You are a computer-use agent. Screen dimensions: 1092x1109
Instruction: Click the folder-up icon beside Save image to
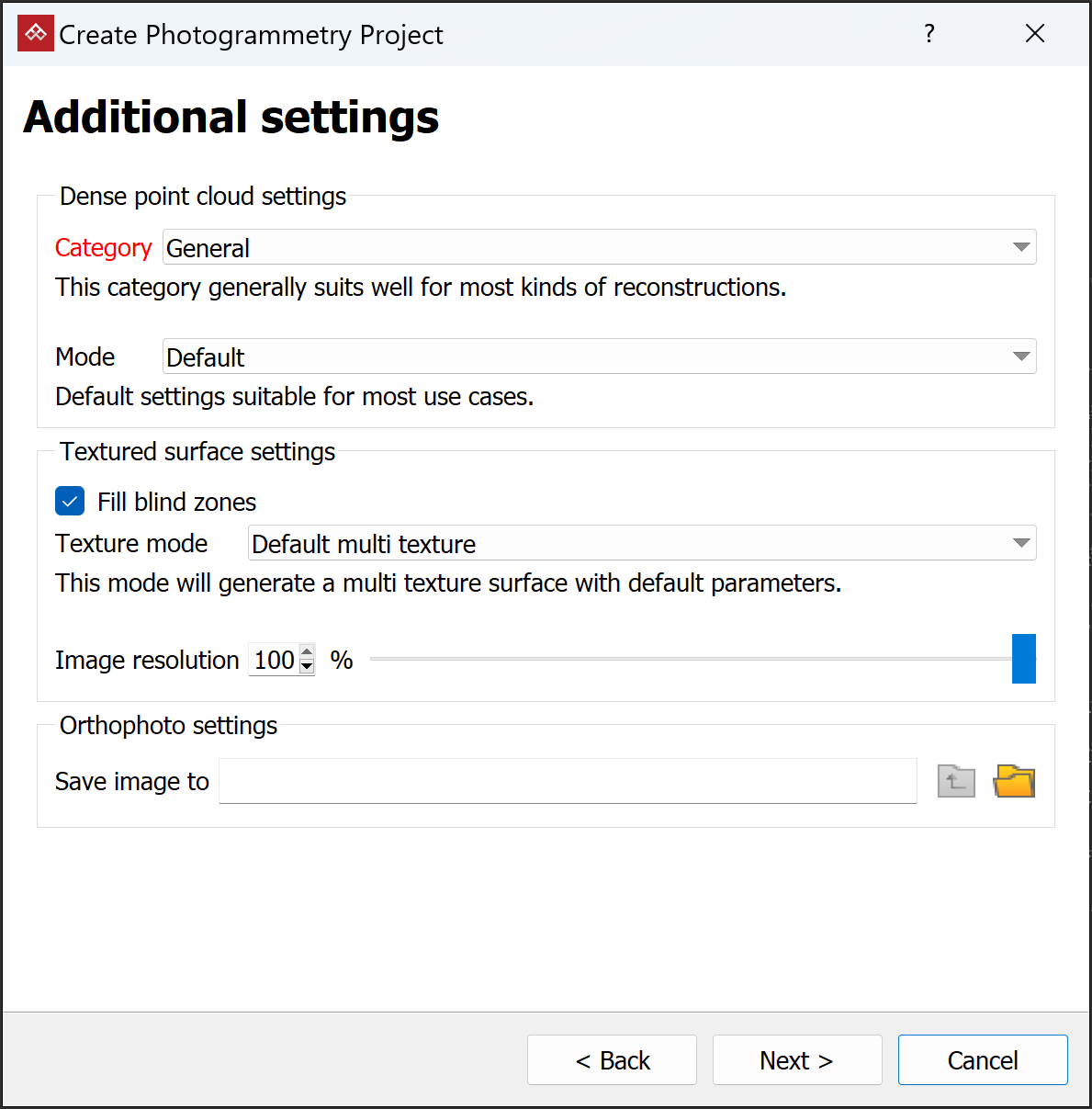(956, 781)
